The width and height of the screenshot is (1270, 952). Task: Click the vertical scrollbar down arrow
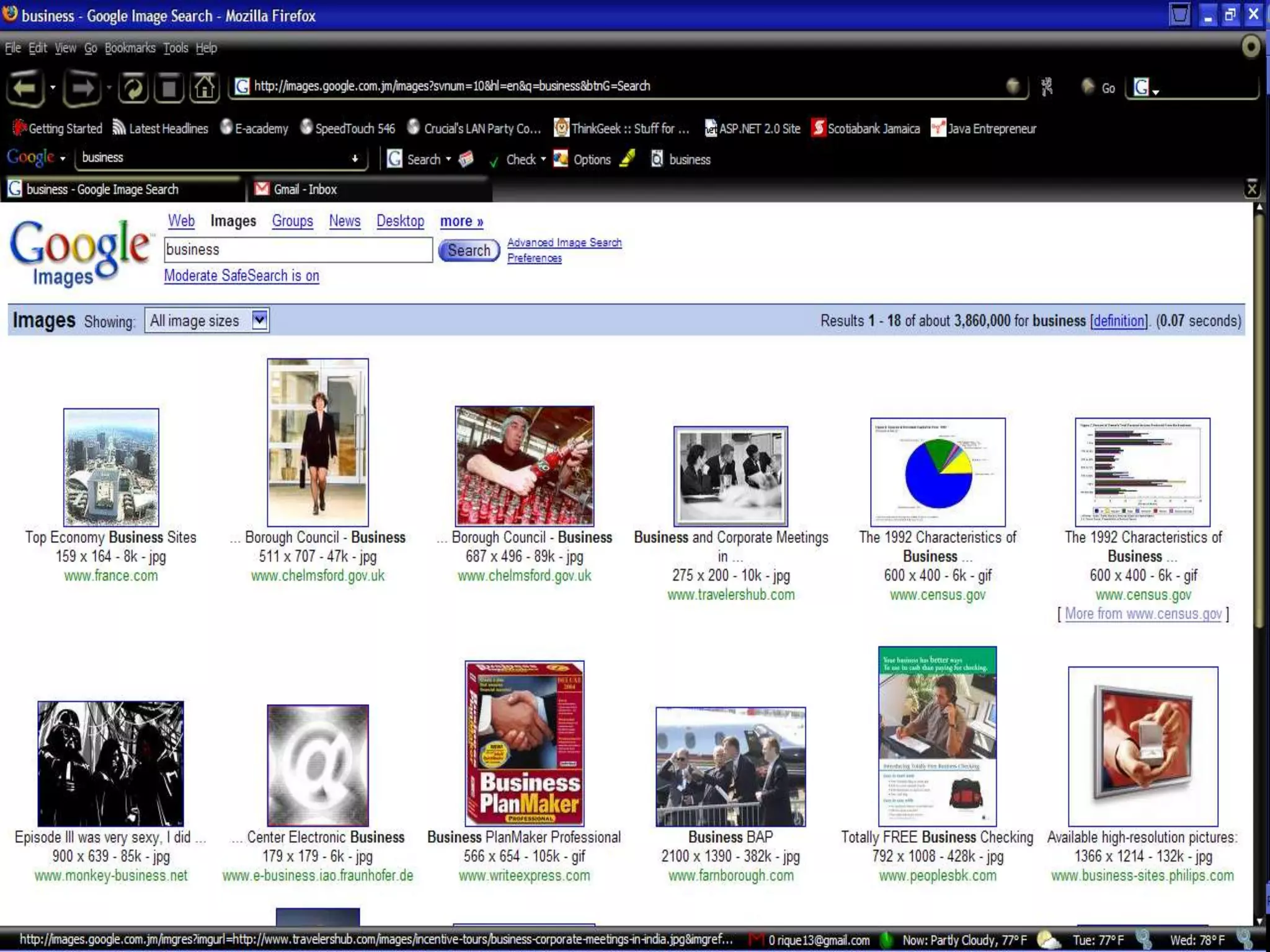click(x=1259, y=921)
